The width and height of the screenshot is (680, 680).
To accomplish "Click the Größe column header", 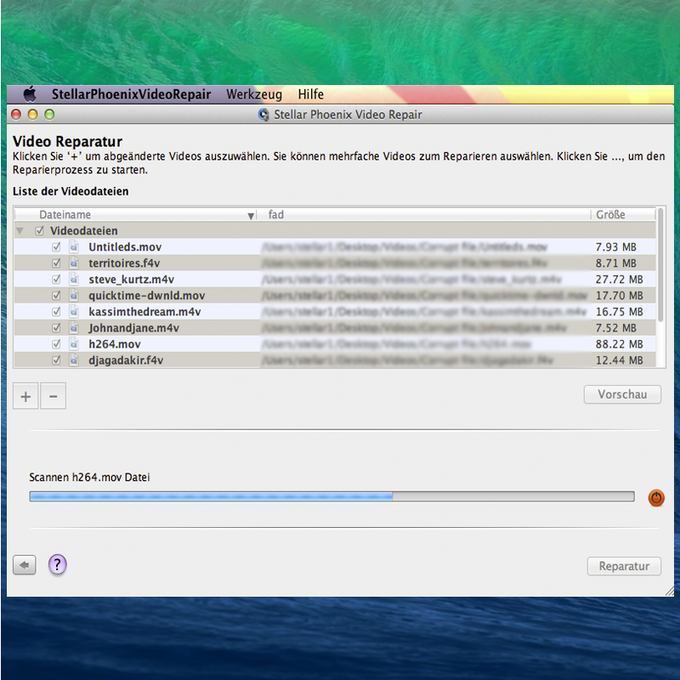I will 623,215.
